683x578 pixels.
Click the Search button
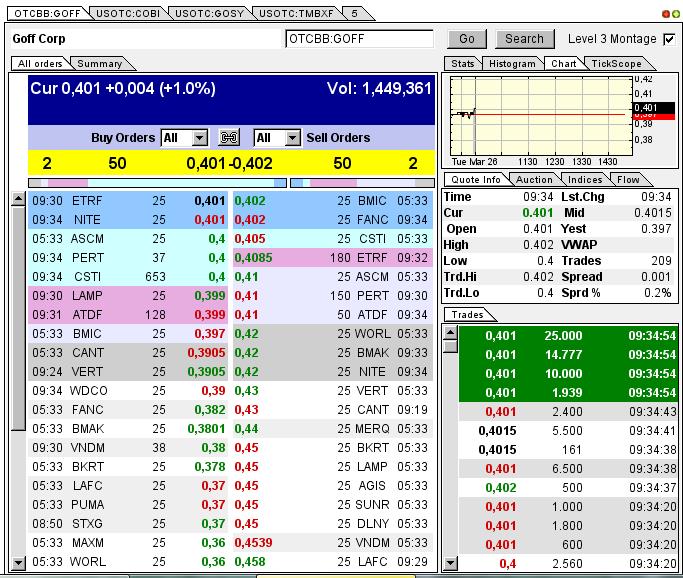524,39
